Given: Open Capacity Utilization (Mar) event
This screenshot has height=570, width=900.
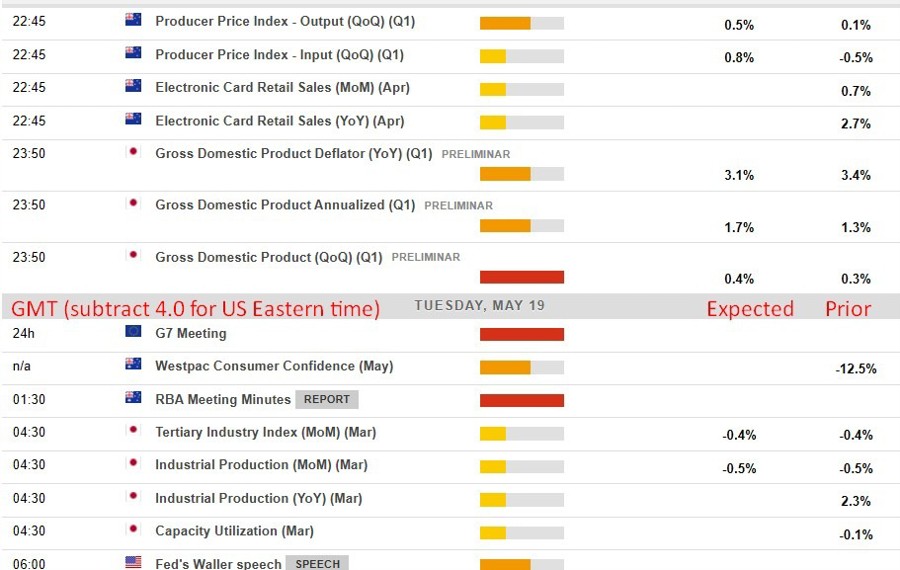Looking at the screenshot, I should click(x=234, y=531).
